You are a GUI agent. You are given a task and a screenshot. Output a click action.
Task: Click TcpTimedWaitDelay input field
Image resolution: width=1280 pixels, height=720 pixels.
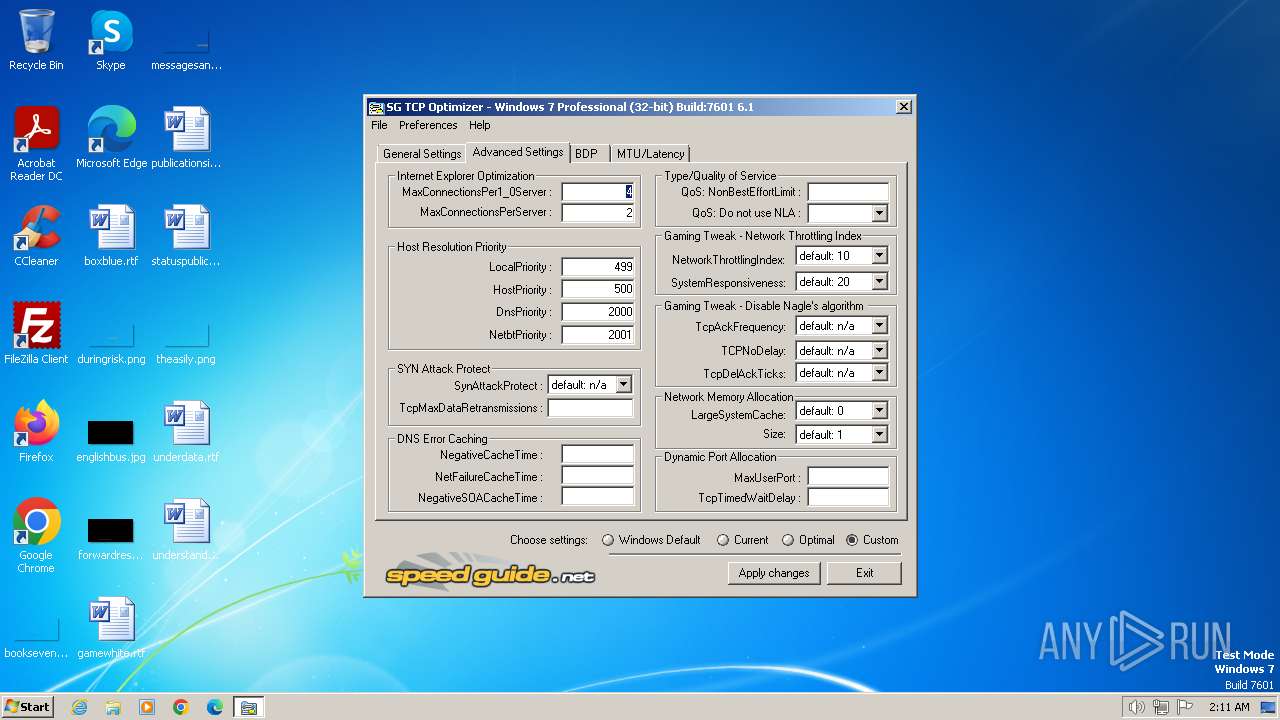(848, 498)
